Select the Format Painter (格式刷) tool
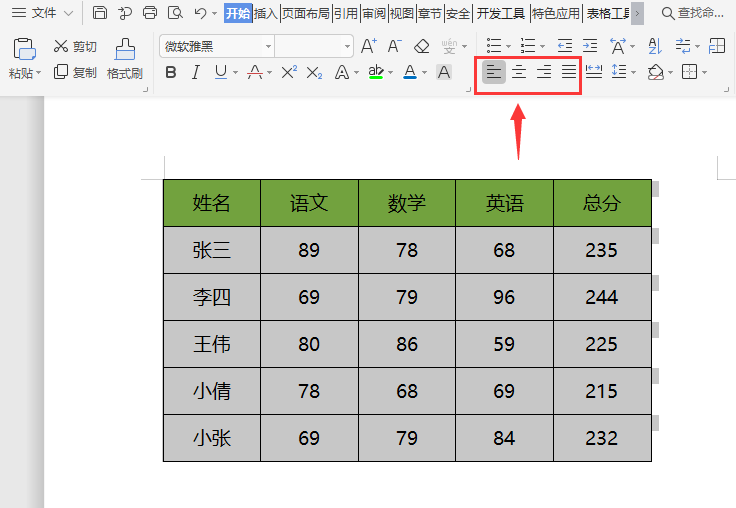This screenshot has height=508, width=736. click(125, 58)
